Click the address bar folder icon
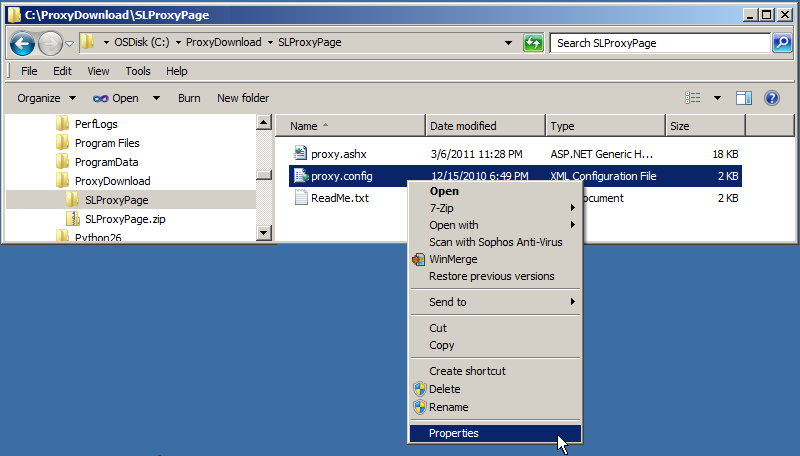This screenshot has width=800, height=456. tap(88, 42)
